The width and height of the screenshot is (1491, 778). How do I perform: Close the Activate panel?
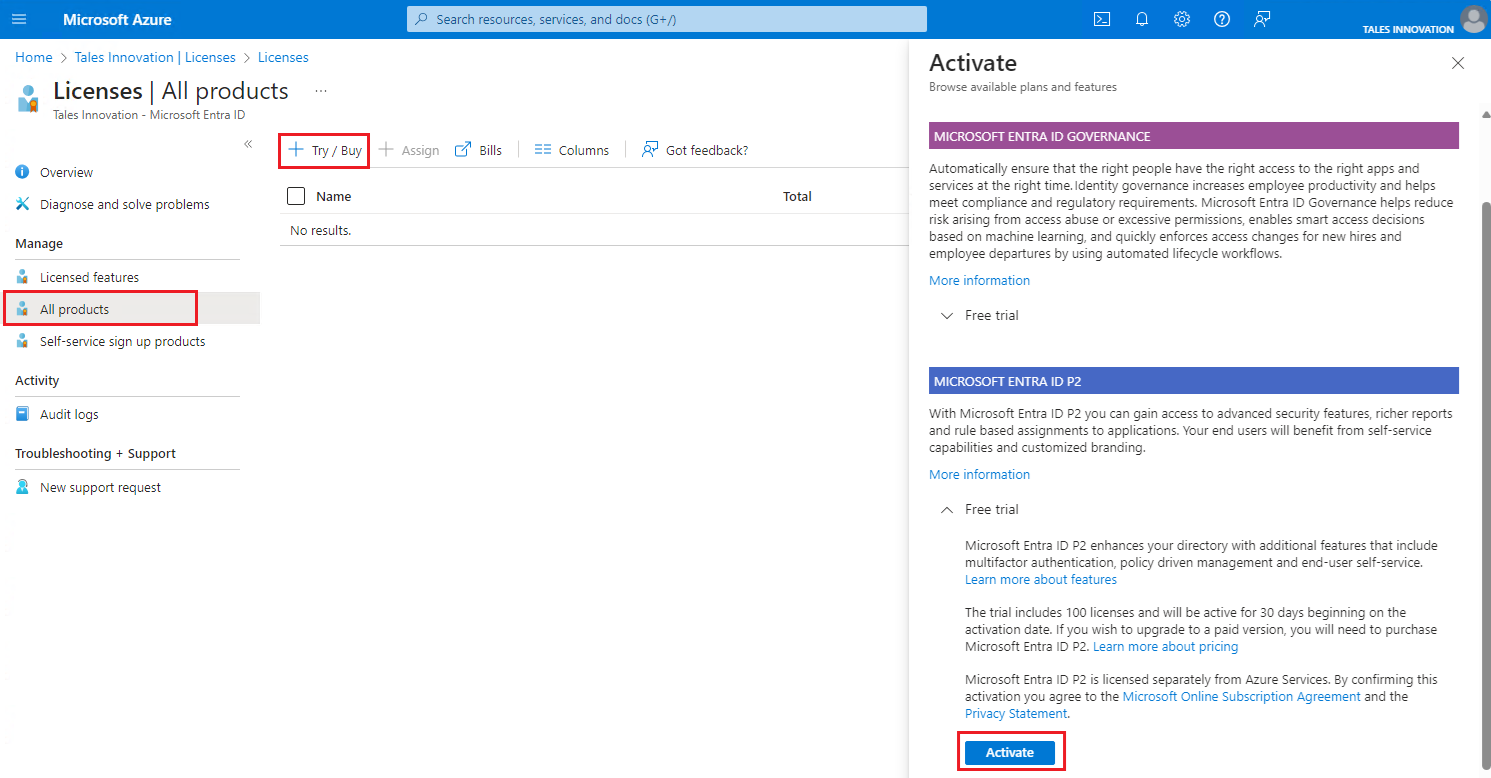[1458, 63]
